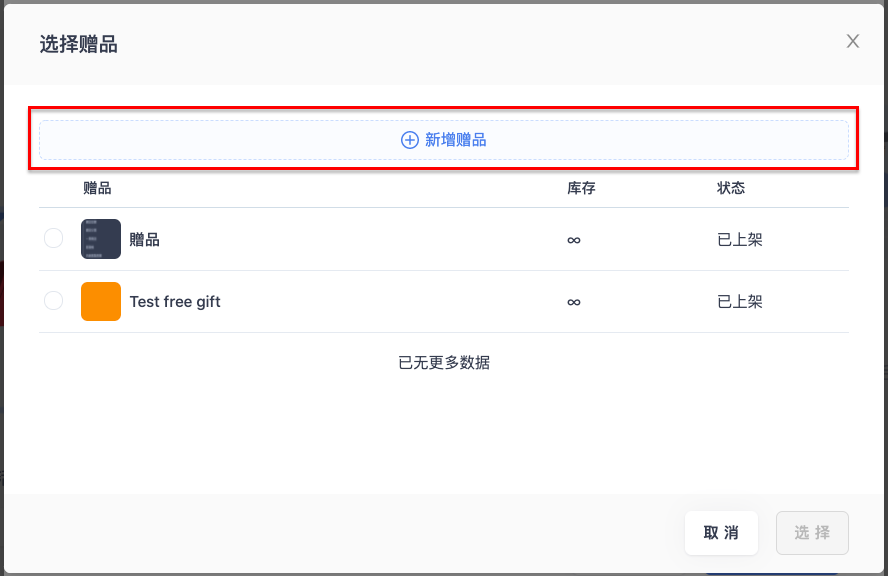Image resolution: width=888 pixels, height=576 pixels.
Task: Click the Test free gift name text
Action: (x=175, y=302)
